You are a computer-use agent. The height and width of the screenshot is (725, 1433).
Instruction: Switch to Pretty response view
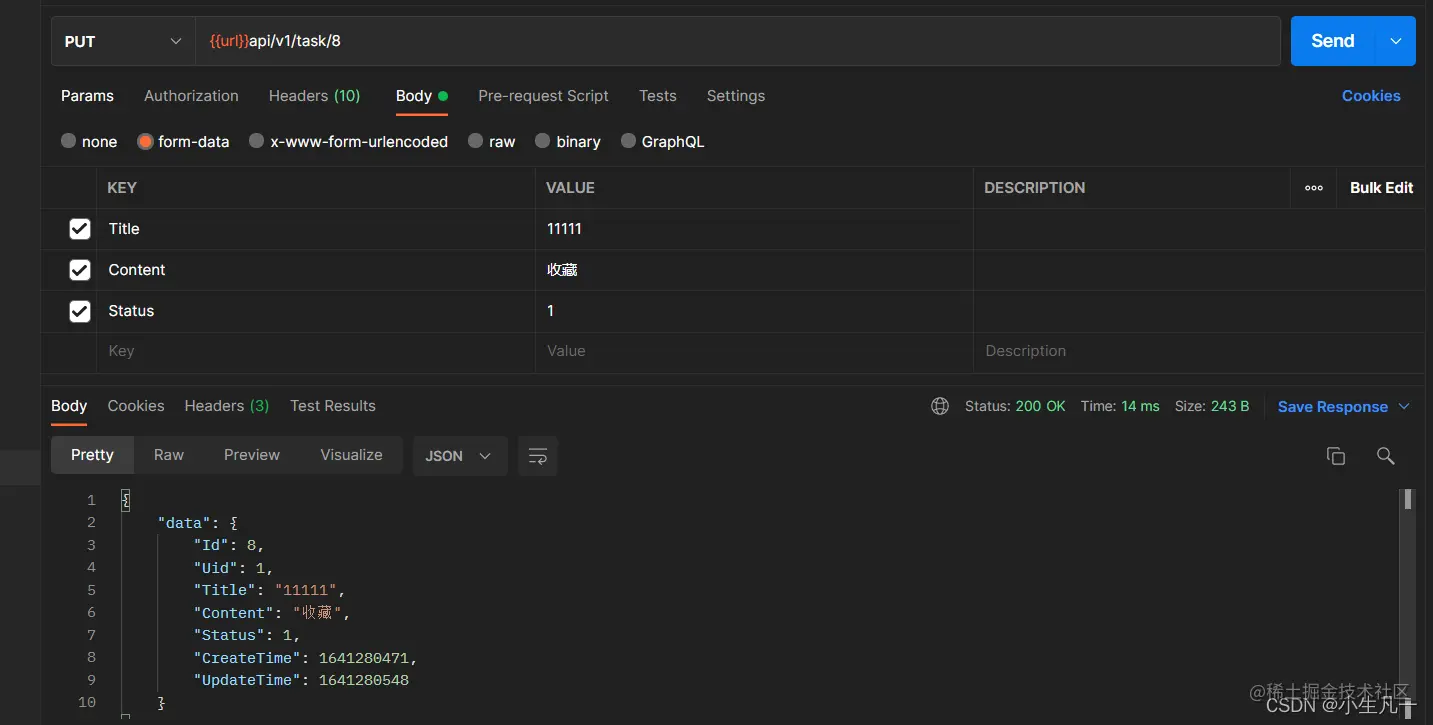coord(92,455)
